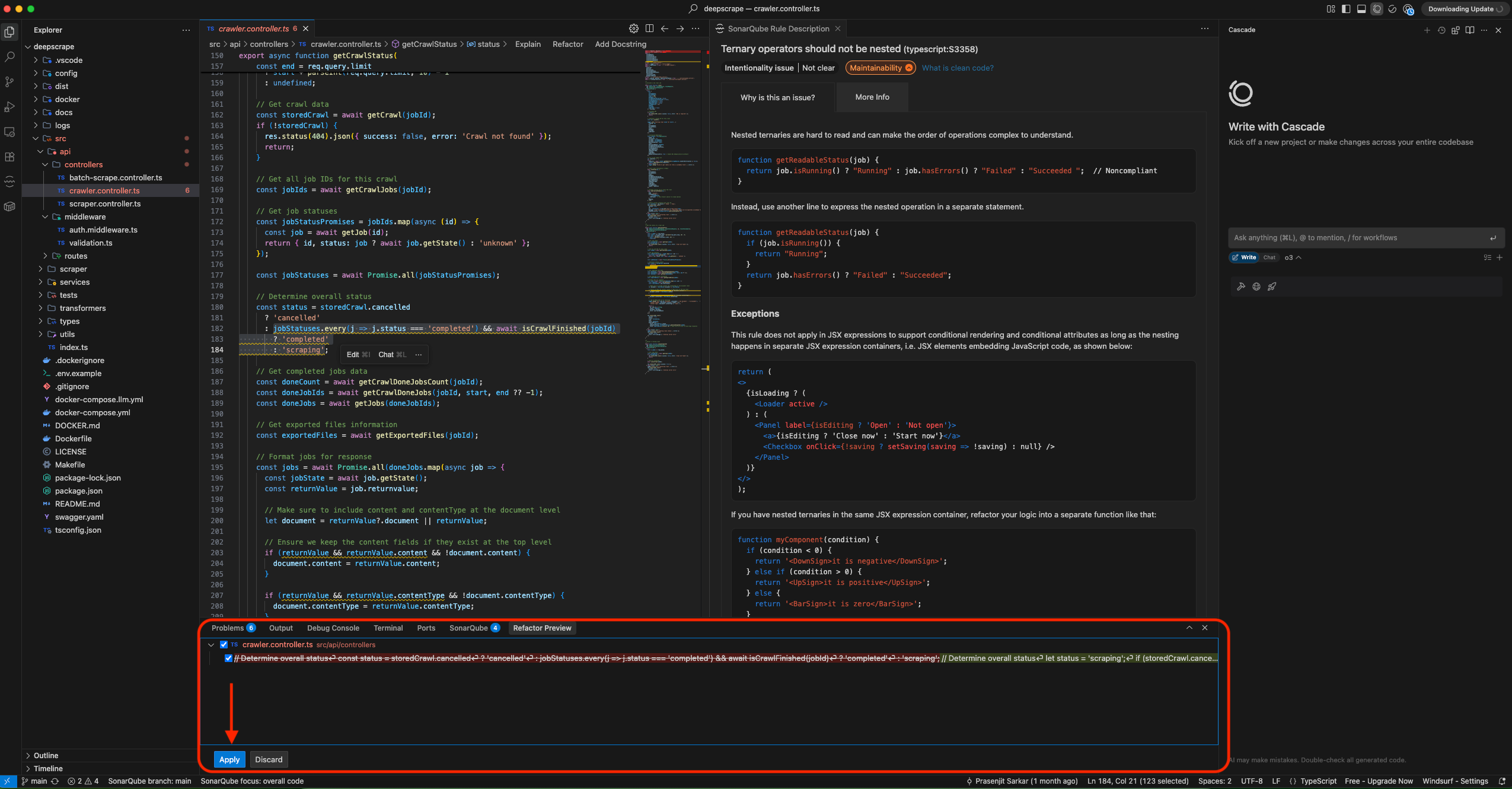This screenshot has height=789, width=1512.
Task: Uncheck crawler.controller.ts file in Refactor Preview
Action: 224,644
